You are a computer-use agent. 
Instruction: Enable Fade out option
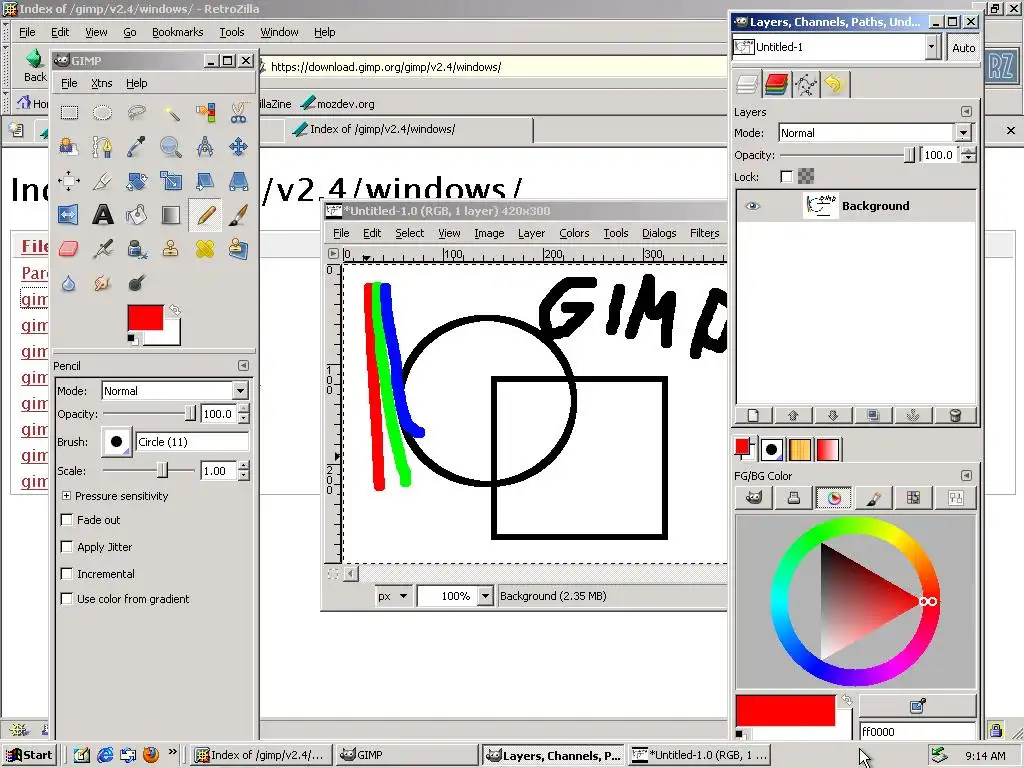pos(67,520)
